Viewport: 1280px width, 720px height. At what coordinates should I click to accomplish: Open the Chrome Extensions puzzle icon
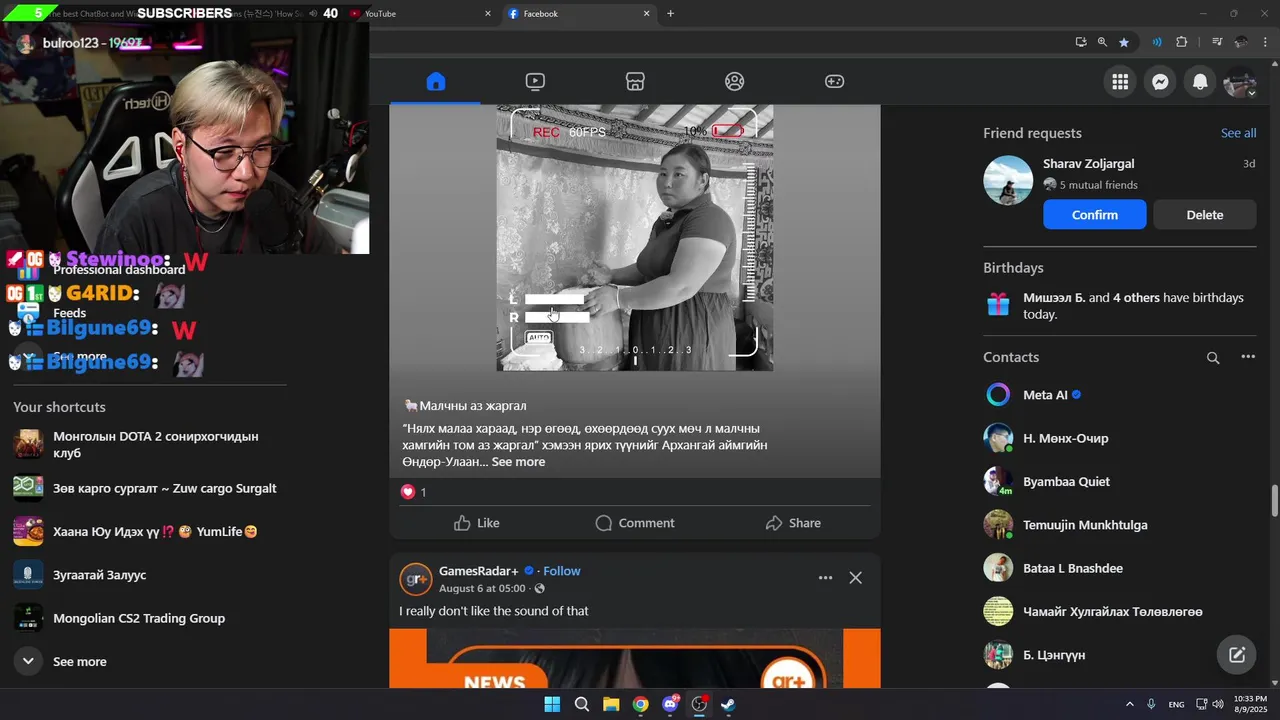[1182, 42]
